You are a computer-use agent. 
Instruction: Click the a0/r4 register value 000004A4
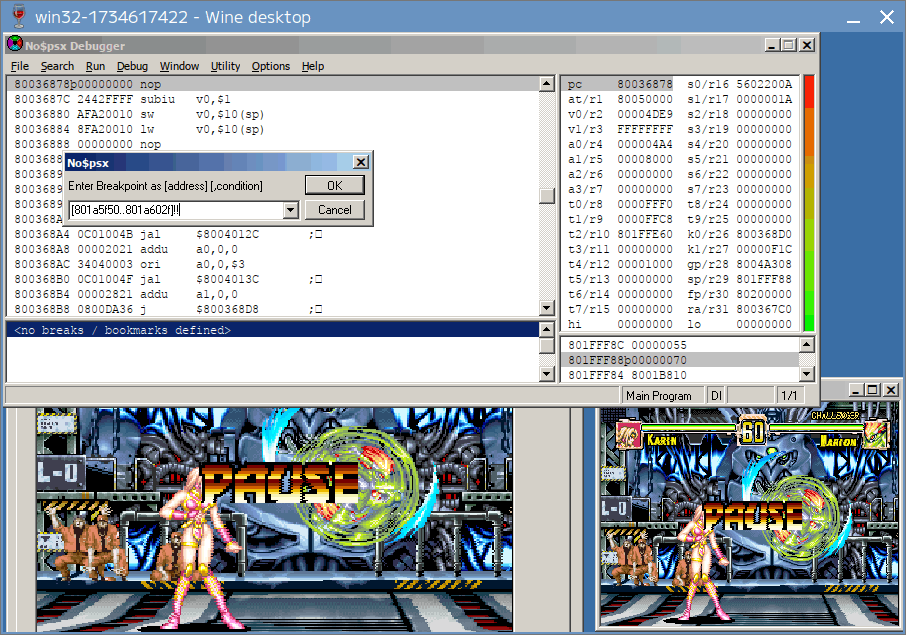pos(645,144)
